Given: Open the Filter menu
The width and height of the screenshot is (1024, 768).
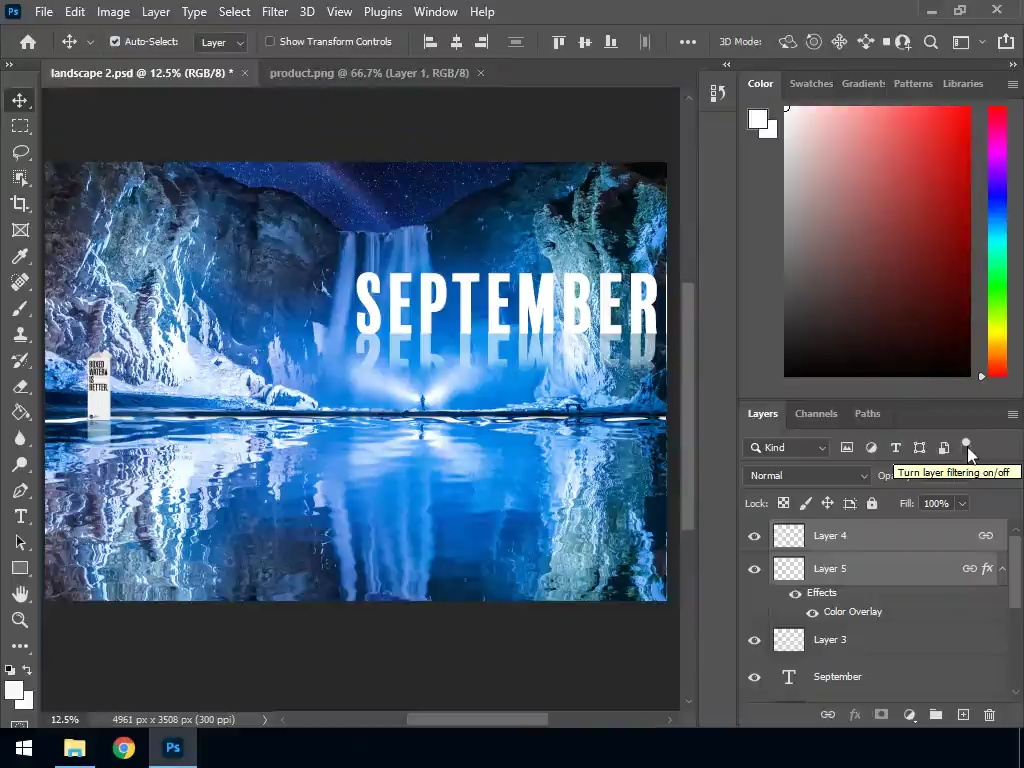Looking at the screenshot, I should tap(275, 12).
